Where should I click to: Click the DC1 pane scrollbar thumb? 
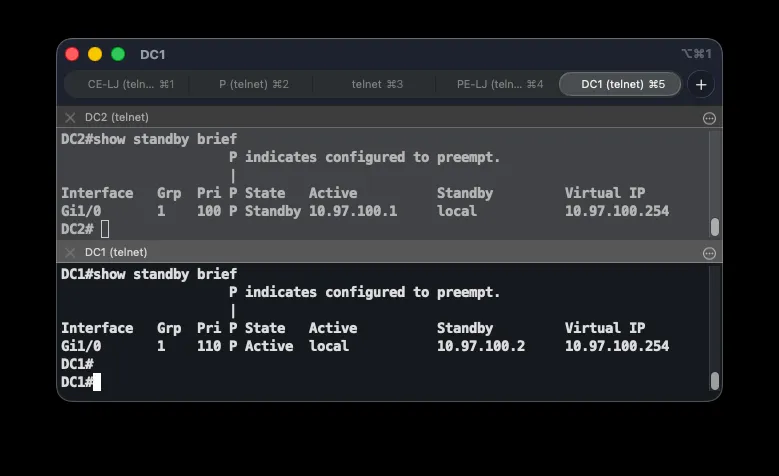(x=715, y=381)
